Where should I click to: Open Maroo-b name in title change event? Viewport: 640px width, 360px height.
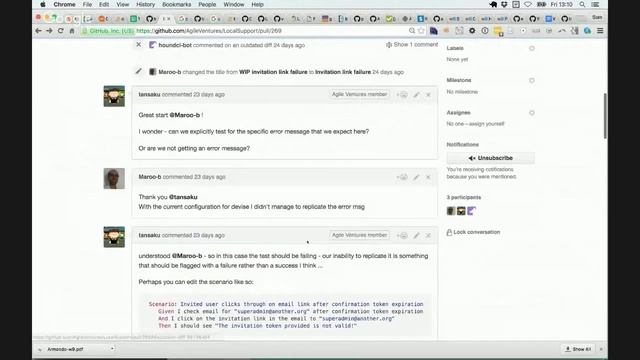[x=169, y=72]
